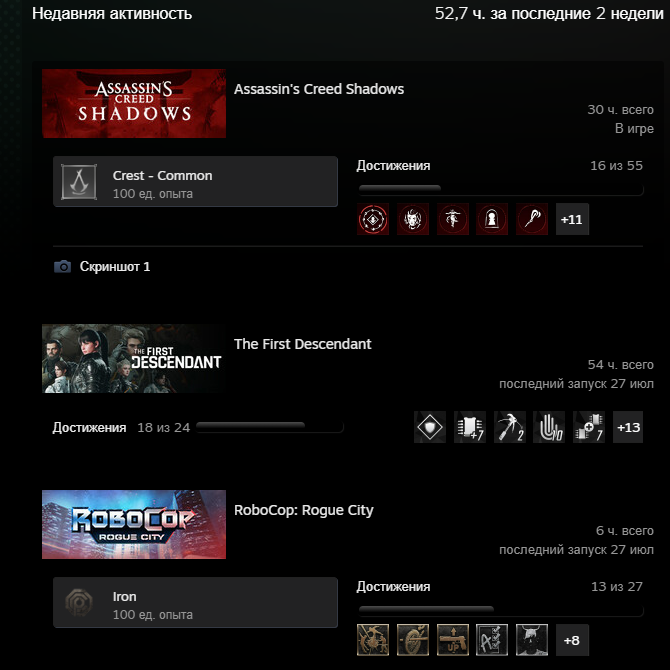Open the shield diamond achievement in First Descendant

coord(430,427)
